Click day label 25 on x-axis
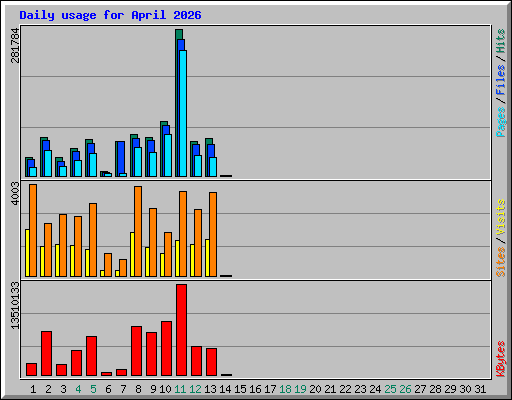Screen dimensions: 512x400 [390, 389]
